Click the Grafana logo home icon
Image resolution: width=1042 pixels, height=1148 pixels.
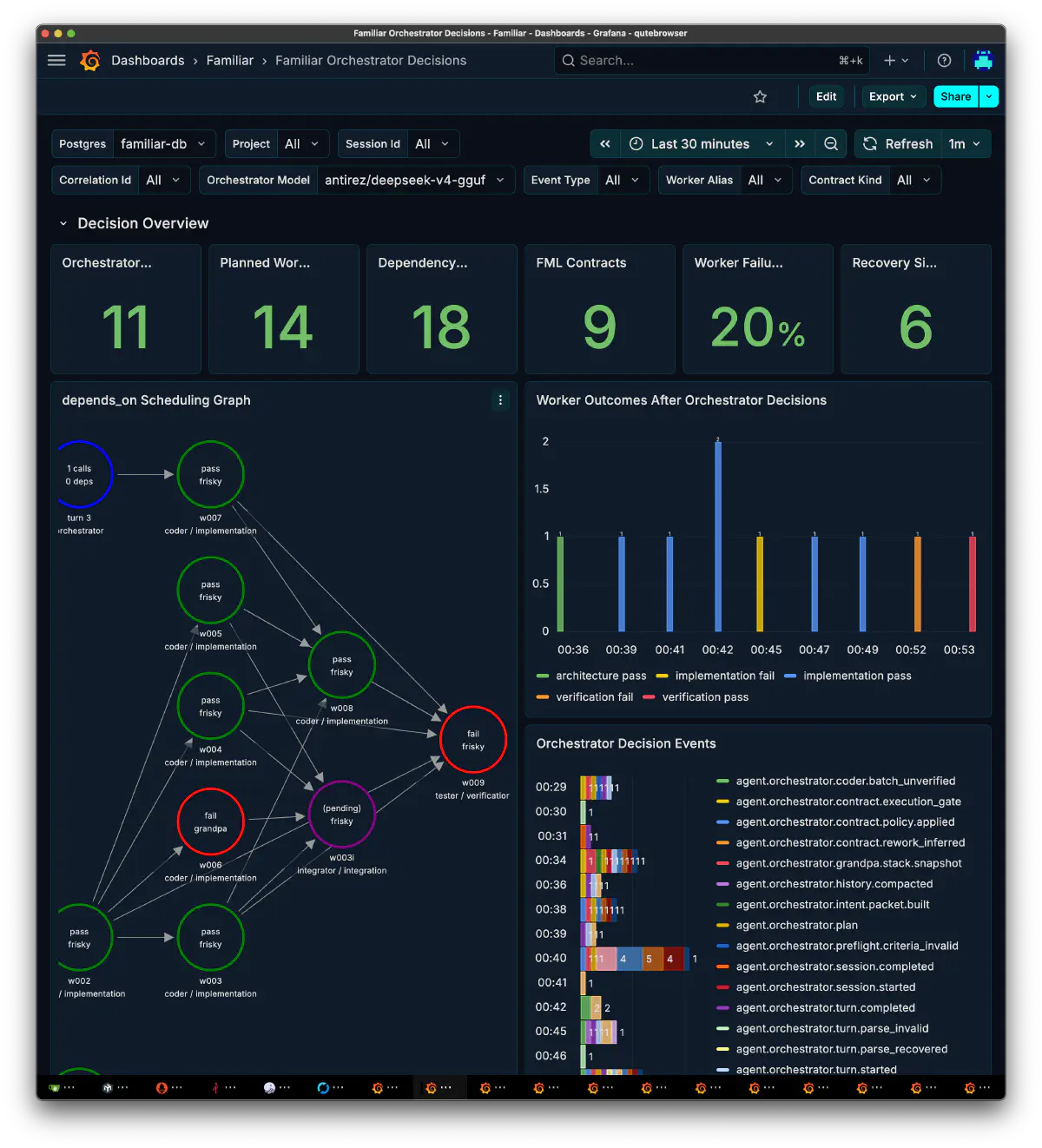coord(90,60)
